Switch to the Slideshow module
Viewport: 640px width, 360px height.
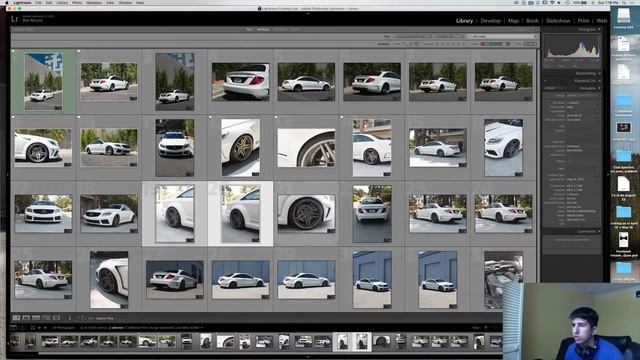(558, 20)
